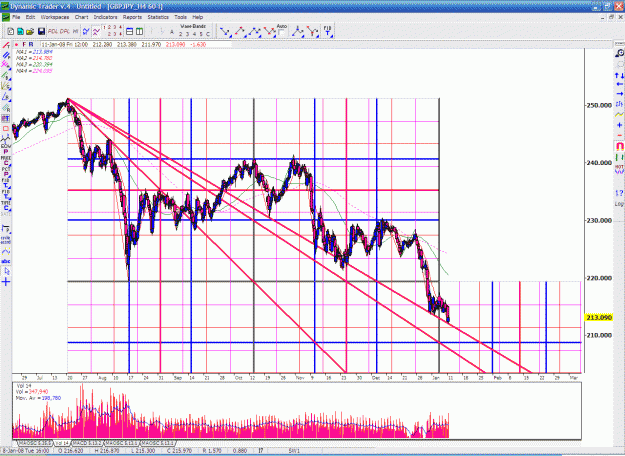Click the blue right arrow scroll icon
The image size is (625, 456).
(x=619, y=93)
